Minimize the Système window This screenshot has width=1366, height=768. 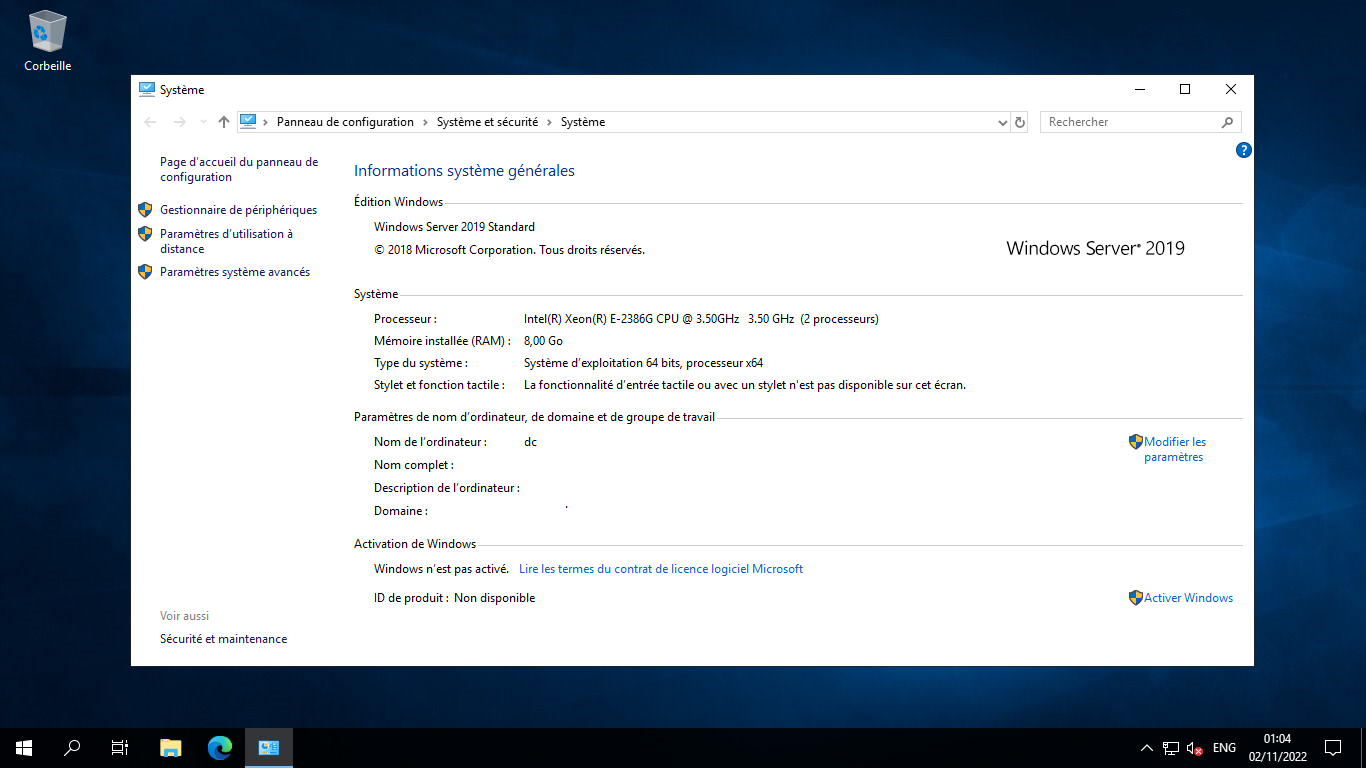pos(1139,89)
